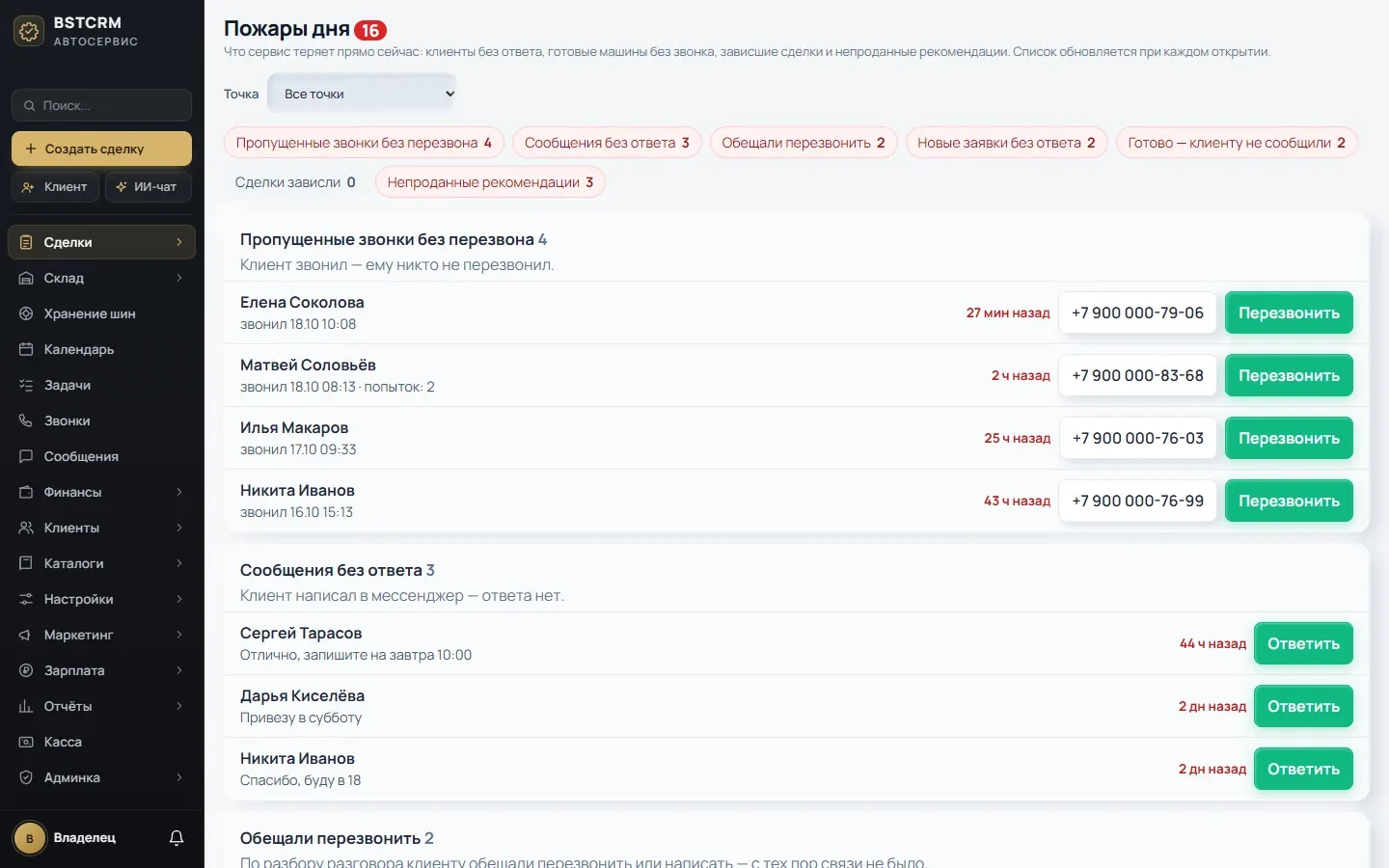Expand the Отчёты submenu chevron
The width and height of the screenshot is (1389, 868).
click(179, 706)
